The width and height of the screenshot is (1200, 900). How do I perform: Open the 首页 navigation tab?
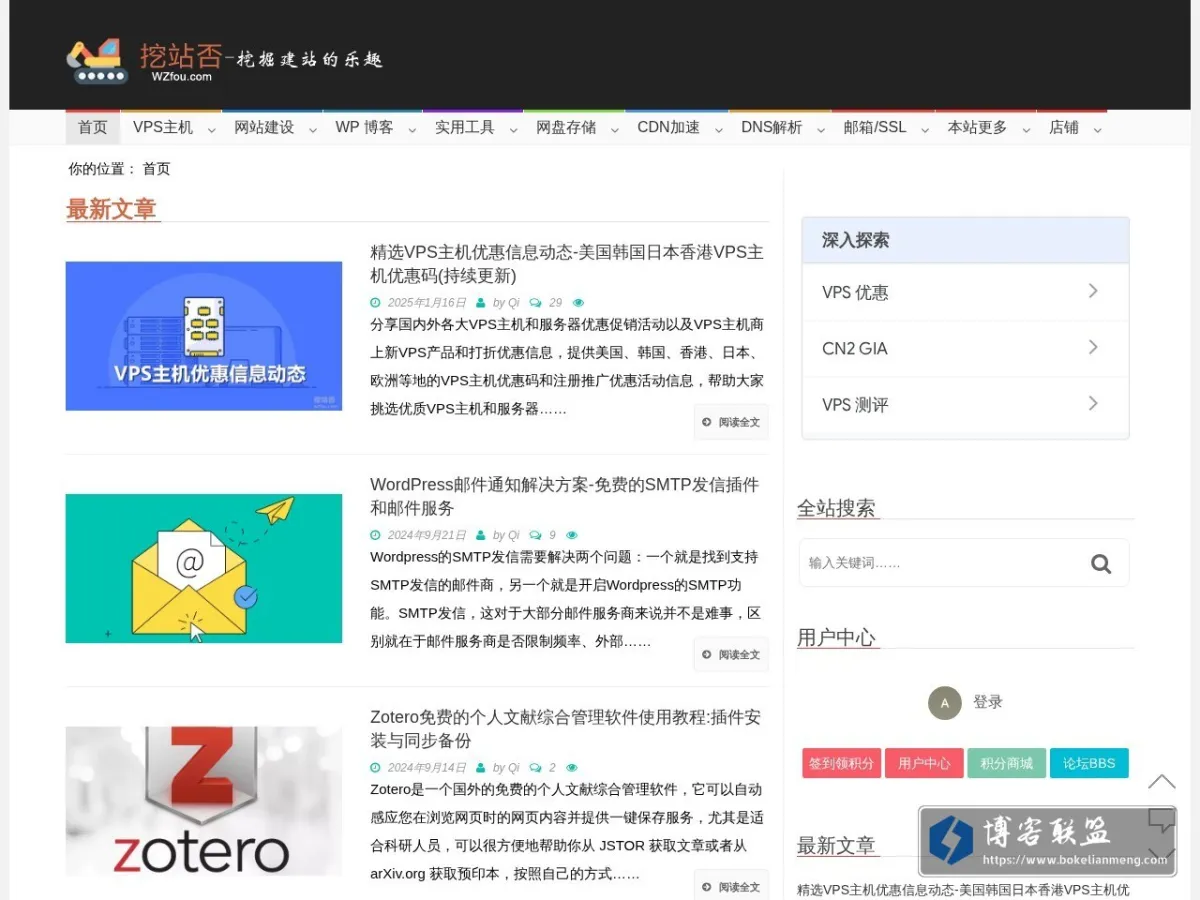click(x=93, y=128)
